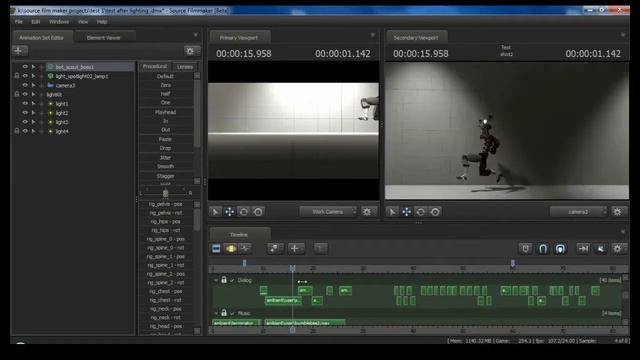Click the preset strength slider handle
The width and height of the screenshot is (640, 360).
165,193
